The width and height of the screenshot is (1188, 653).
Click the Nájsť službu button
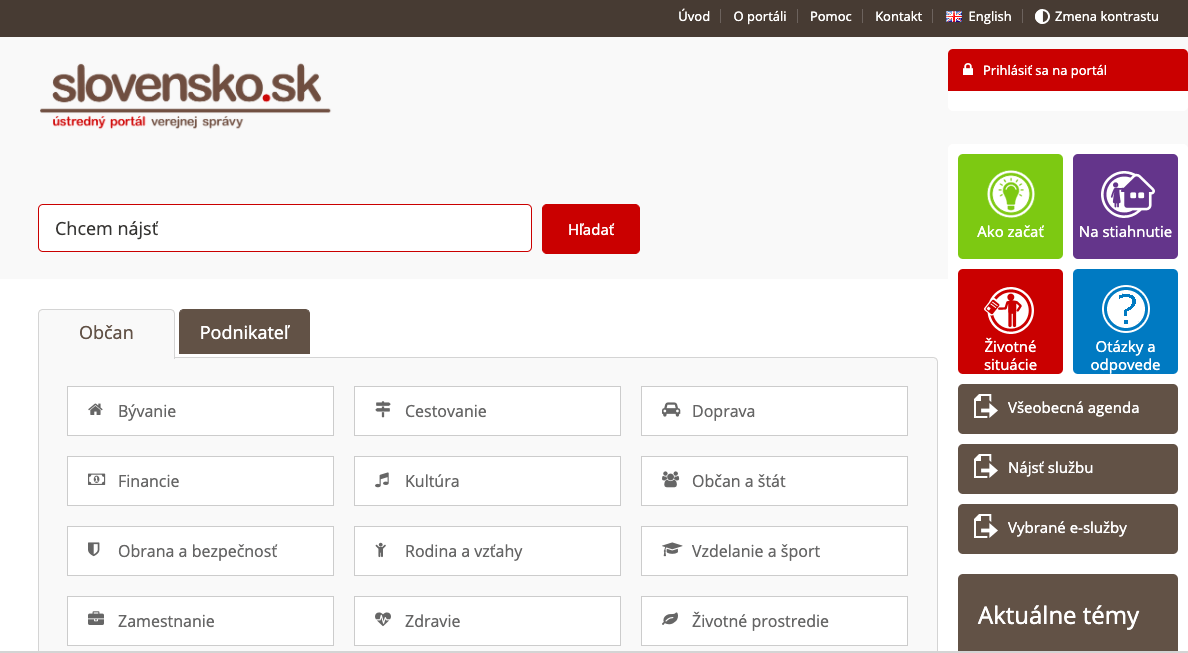[x=1067, y=468]
